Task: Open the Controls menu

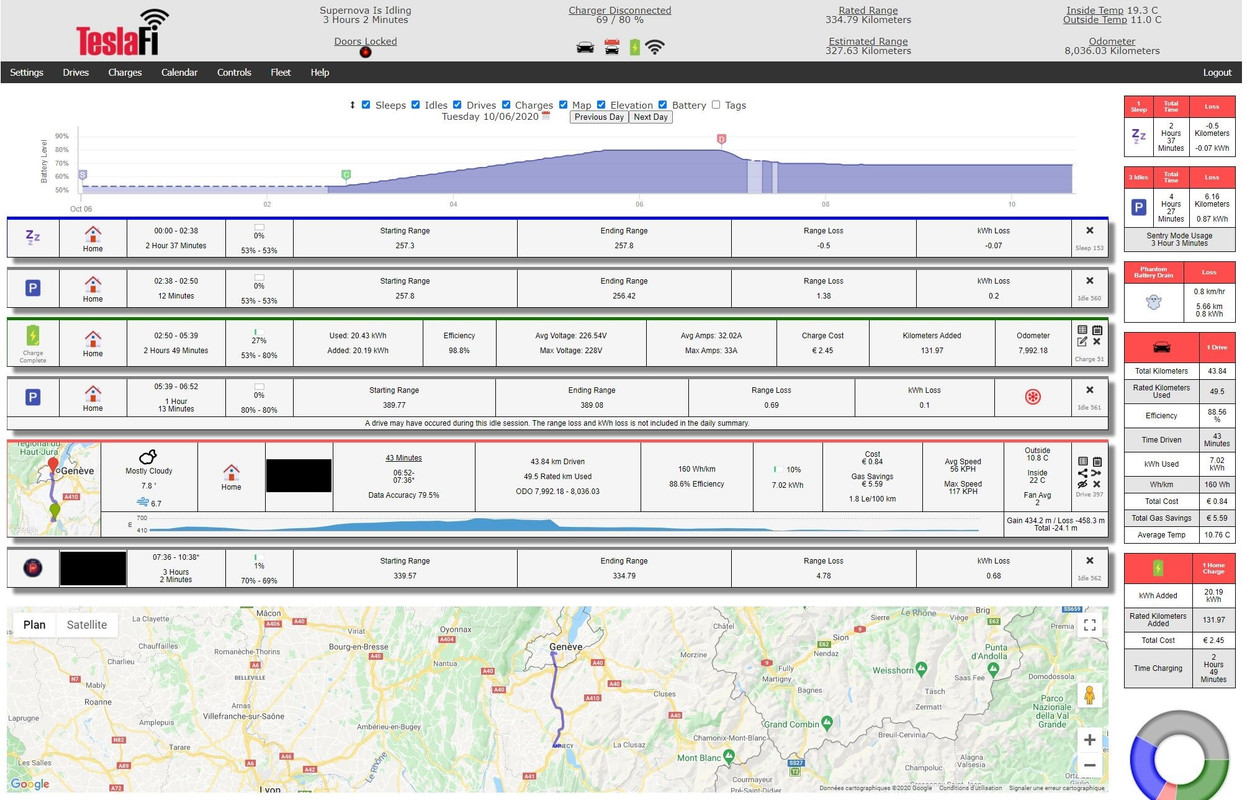Action: pyautogui.click(x=234, y=73)
